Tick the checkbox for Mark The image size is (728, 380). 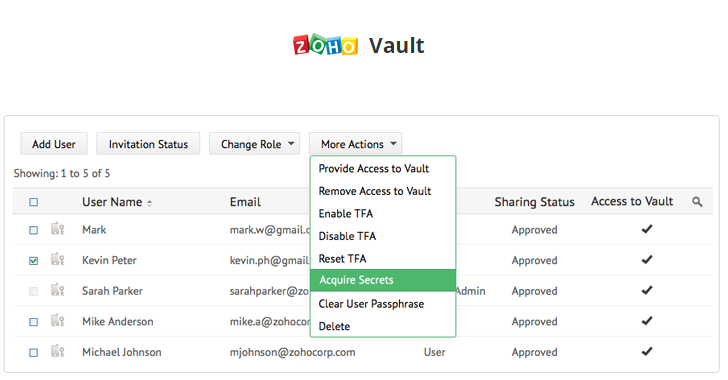coord(33,230)
